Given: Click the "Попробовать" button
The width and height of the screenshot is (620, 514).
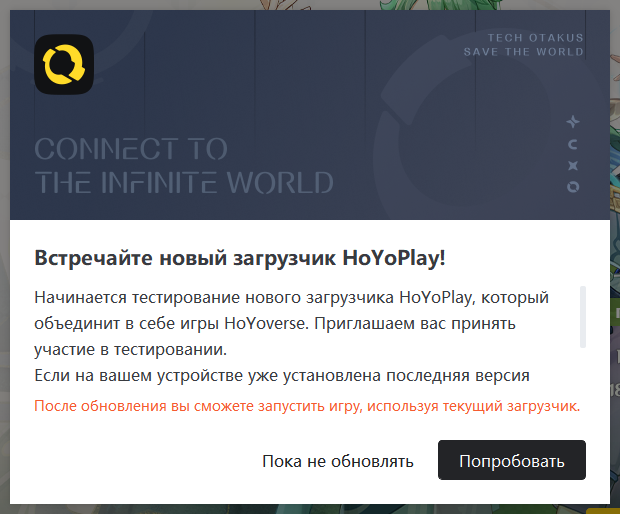Looking at the screenshot, I should point(512,460).
